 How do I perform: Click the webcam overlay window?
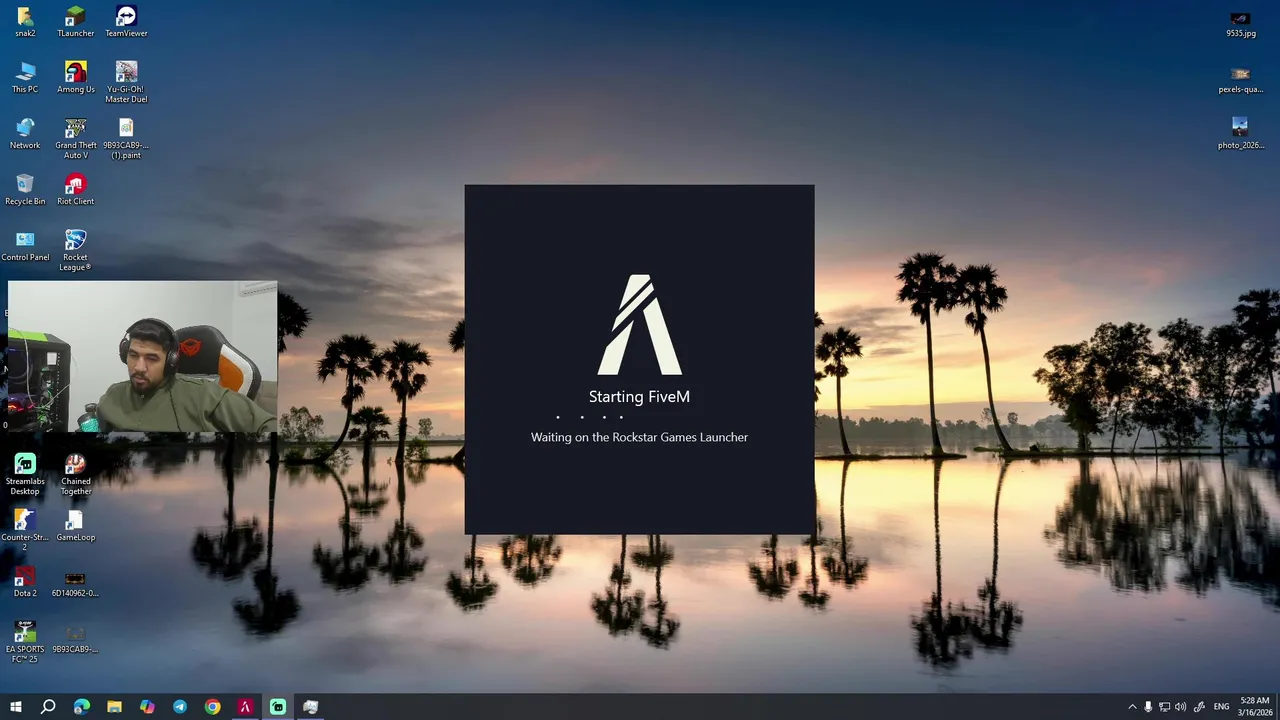point(142,356)
